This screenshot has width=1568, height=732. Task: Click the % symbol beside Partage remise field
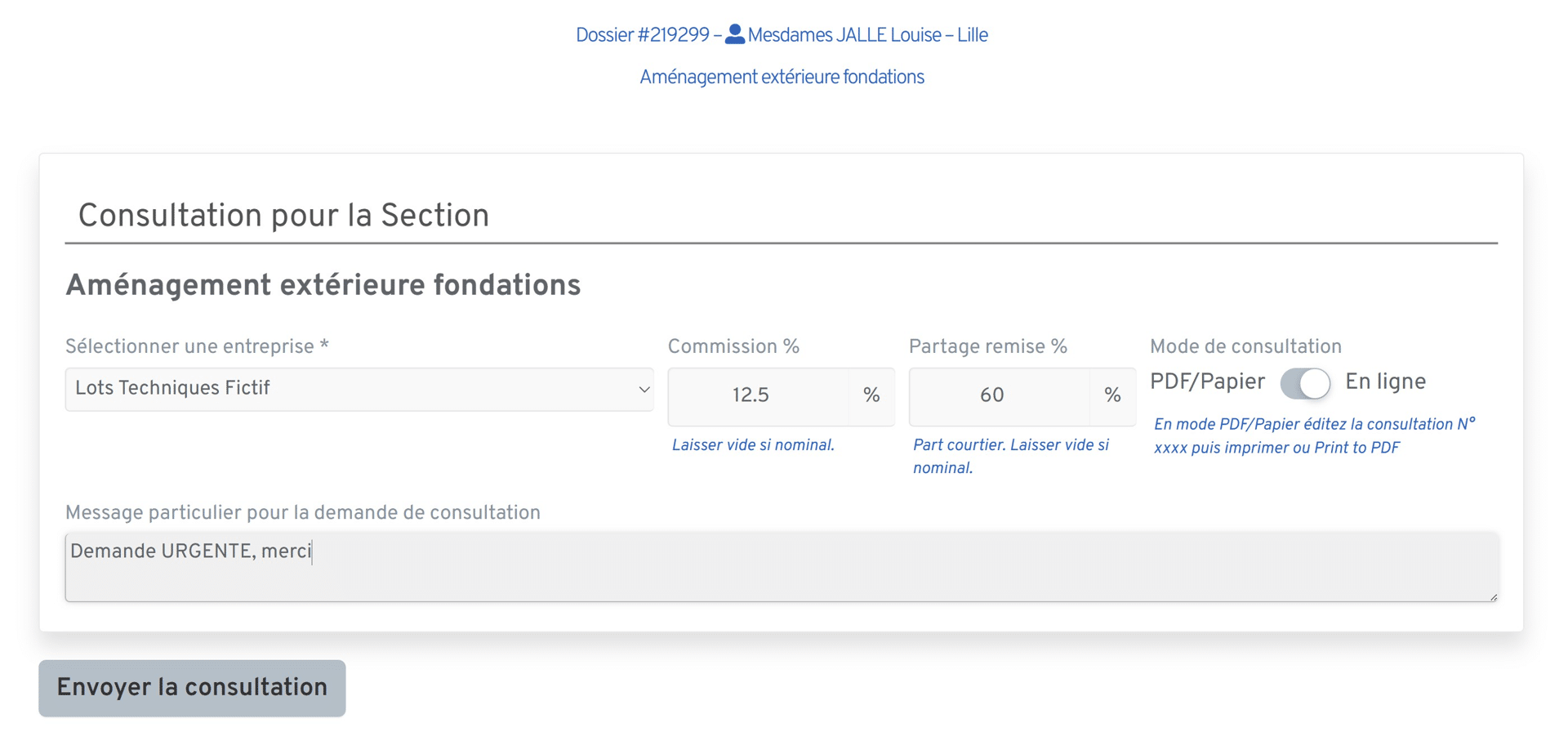tap(1112, 396)
